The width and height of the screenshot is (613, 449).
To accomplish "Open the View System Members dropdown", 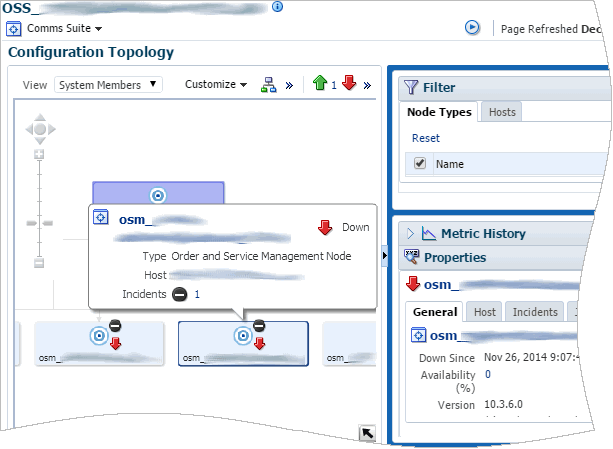I will point(108,85).
